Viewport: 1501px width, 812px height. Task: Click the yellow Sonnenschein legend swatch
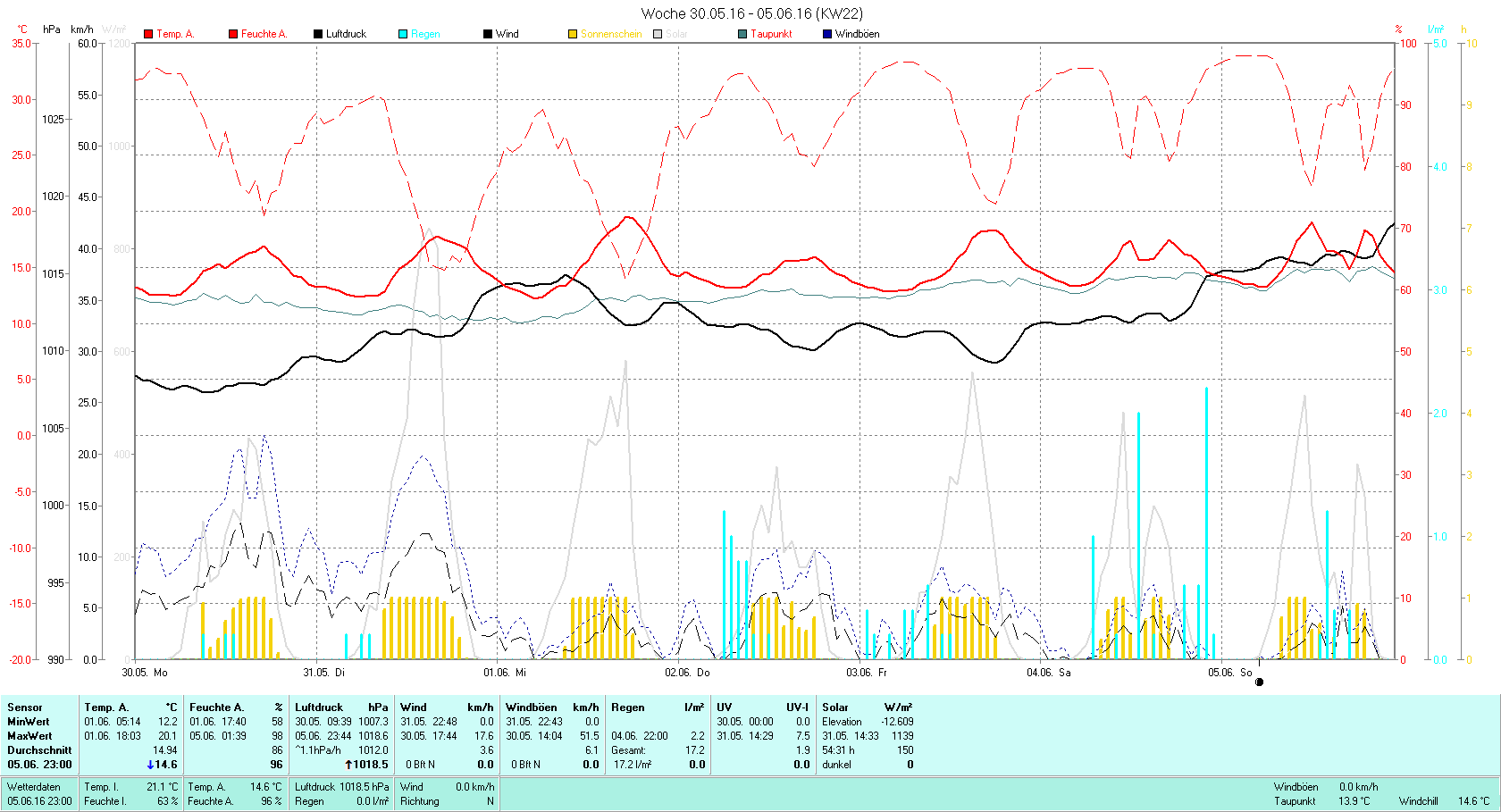click(x=573, y=34)
